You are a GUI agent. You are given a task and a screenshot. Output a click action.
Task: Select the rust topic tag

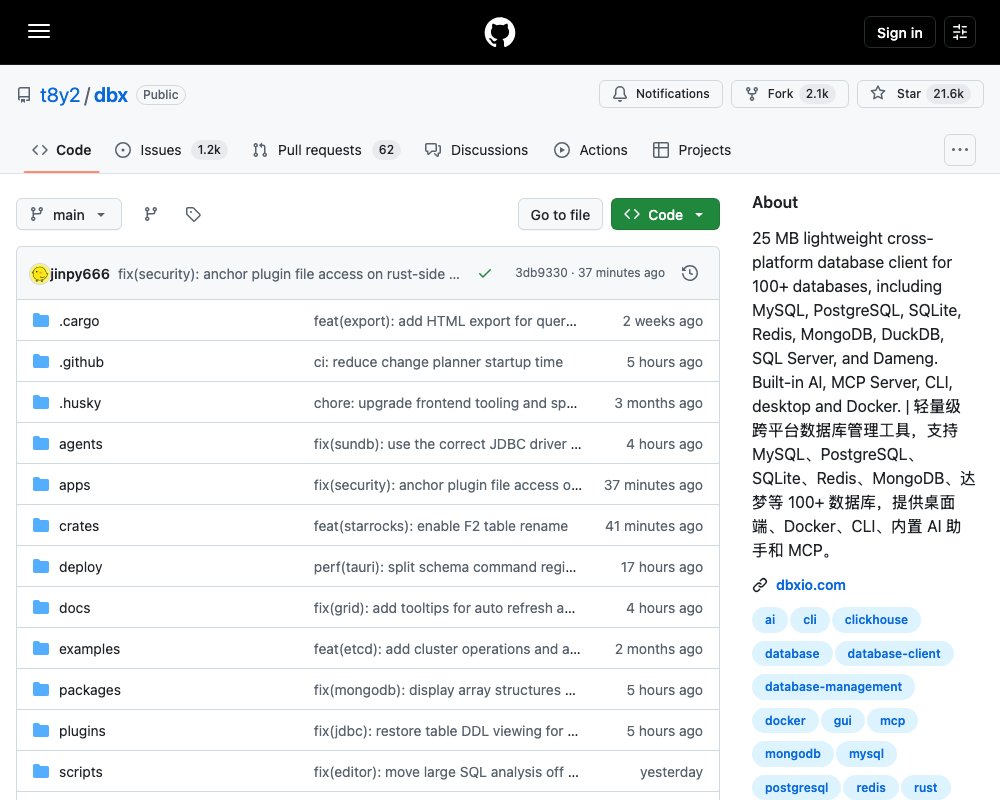[925, 787]
